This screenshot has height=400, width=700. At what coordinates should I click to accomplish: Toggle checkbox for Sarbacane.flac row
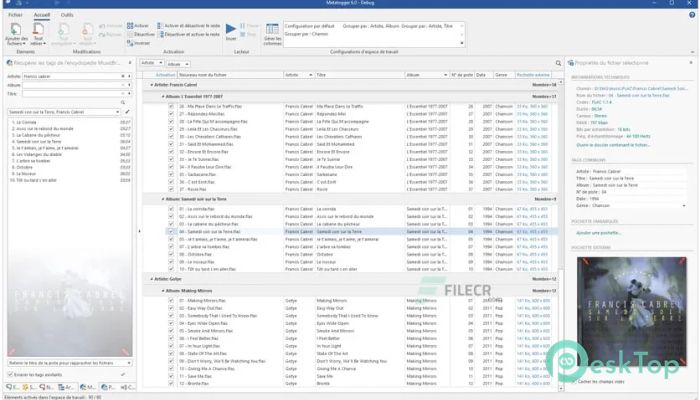pos(171,175)
